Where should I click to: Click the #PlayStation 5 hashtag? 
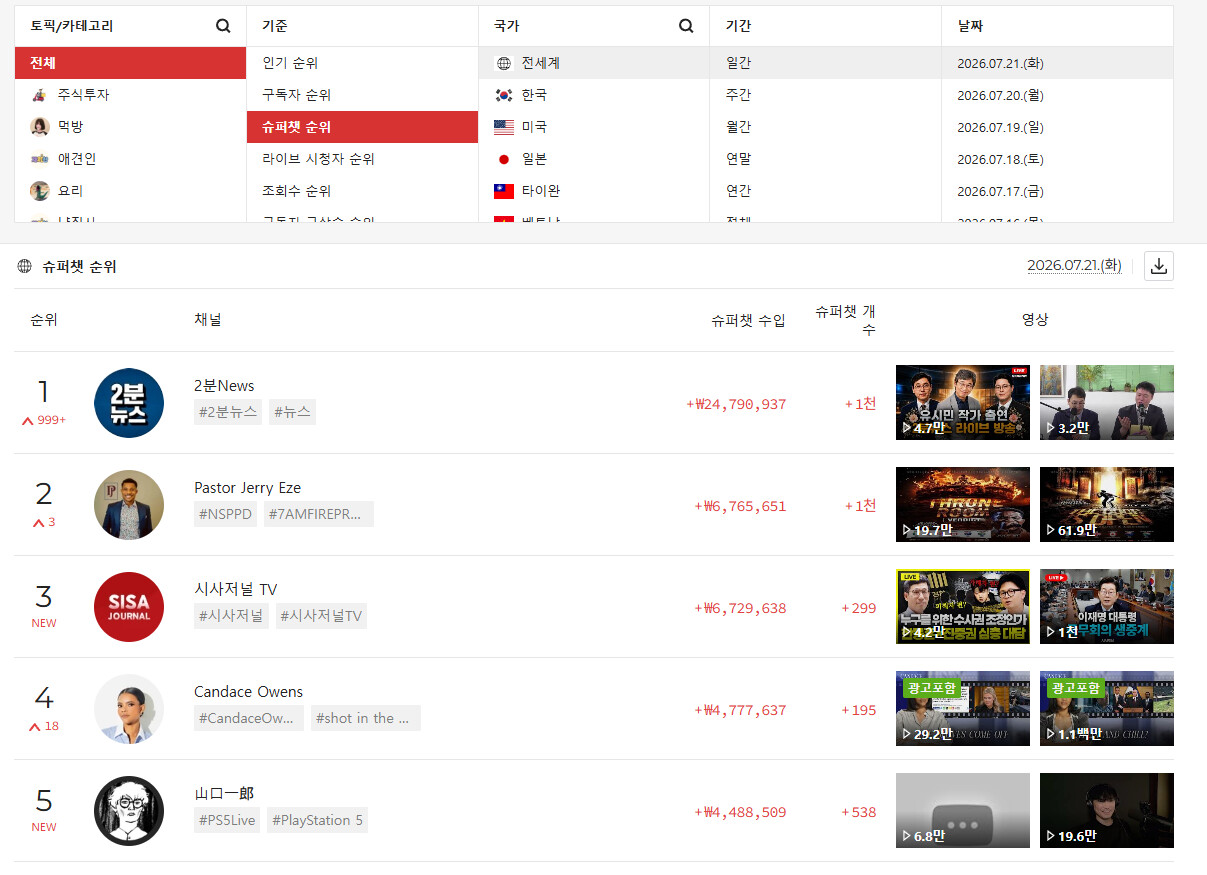(317, 820)
